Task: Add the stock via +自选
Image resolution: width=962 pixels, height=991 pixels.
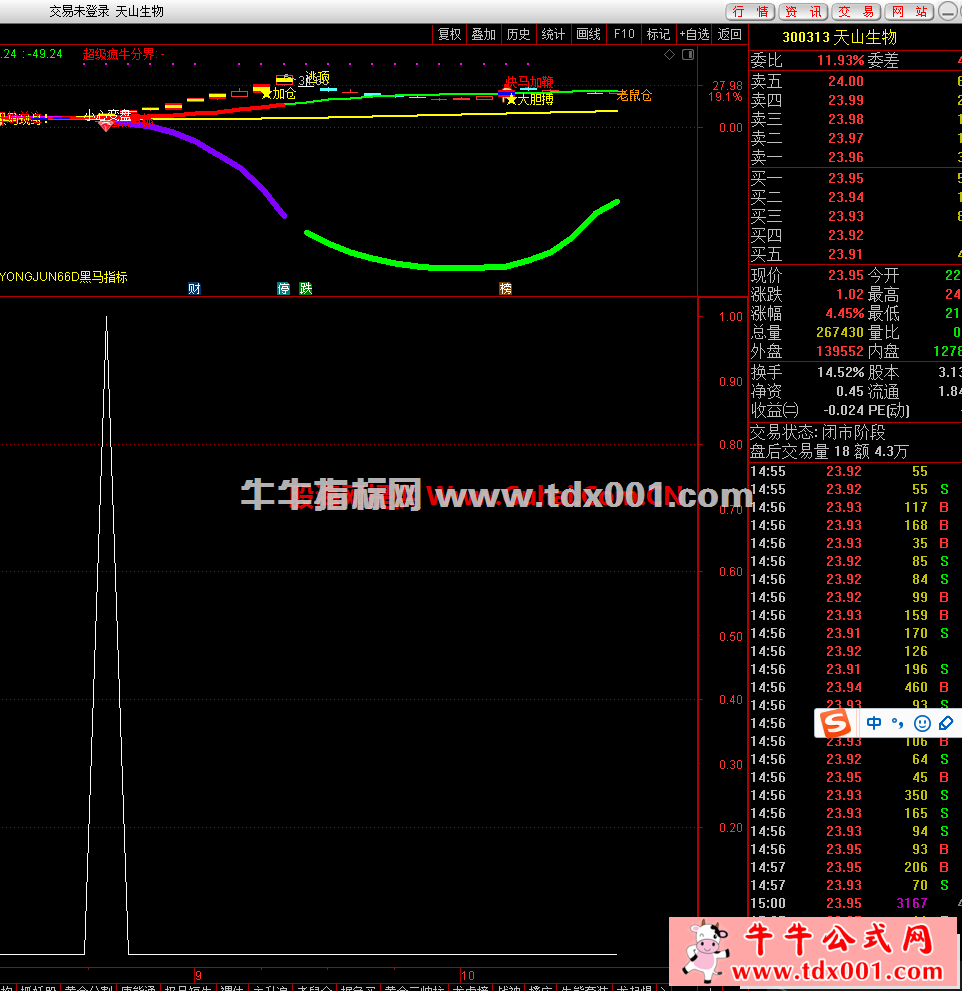Action: tap(694, 34)
